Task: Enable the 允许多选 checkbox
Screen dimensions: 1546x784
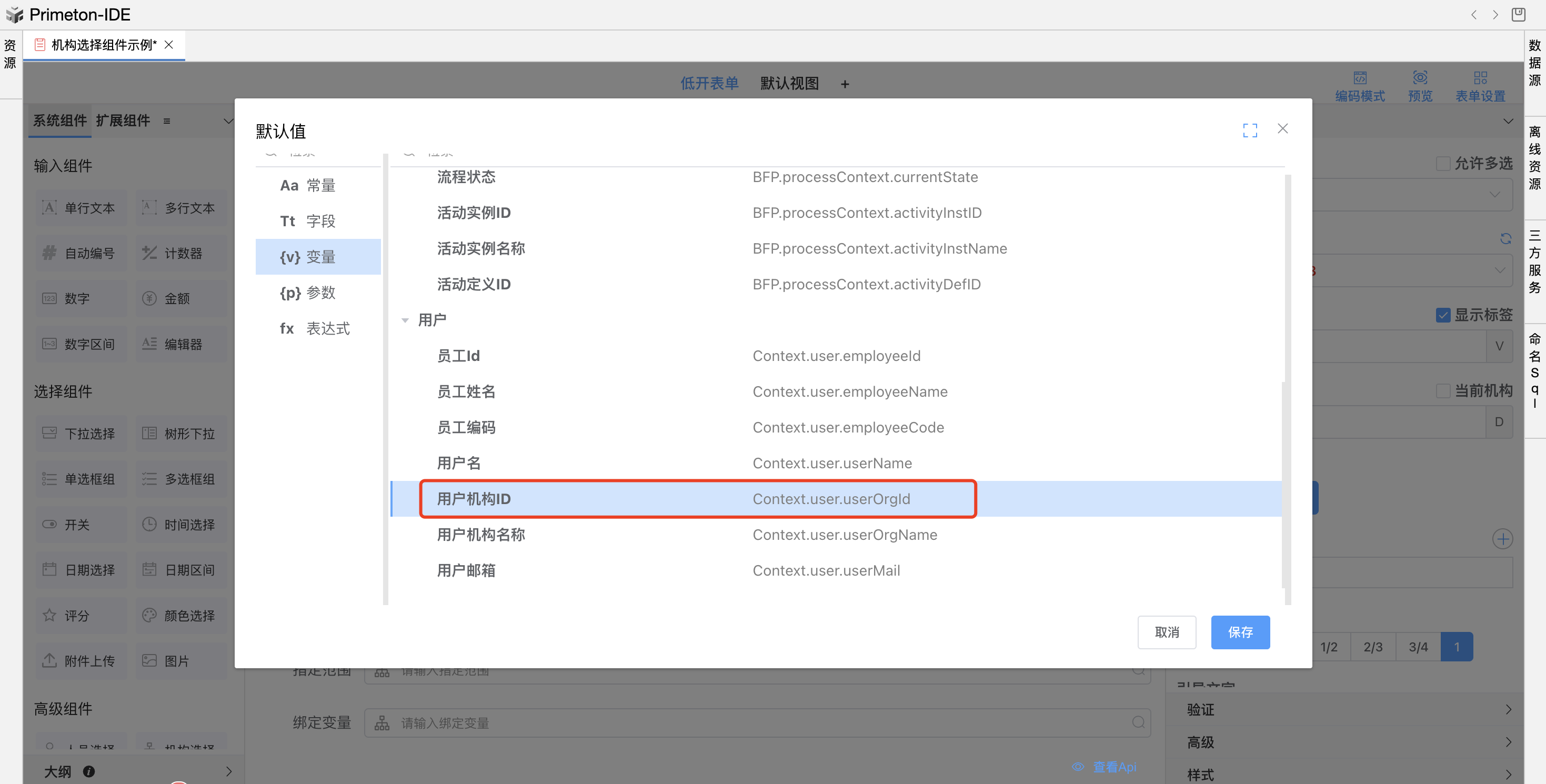Action: [x=1443, y=163]
